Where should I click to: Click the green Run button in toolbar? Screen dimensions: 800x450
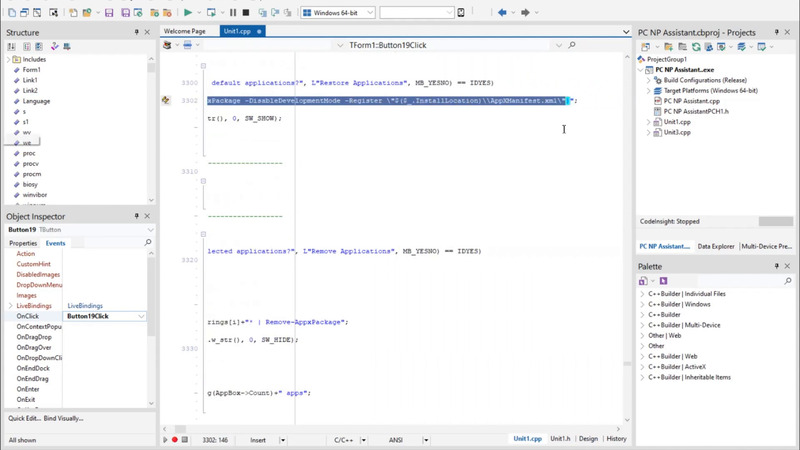187,13
